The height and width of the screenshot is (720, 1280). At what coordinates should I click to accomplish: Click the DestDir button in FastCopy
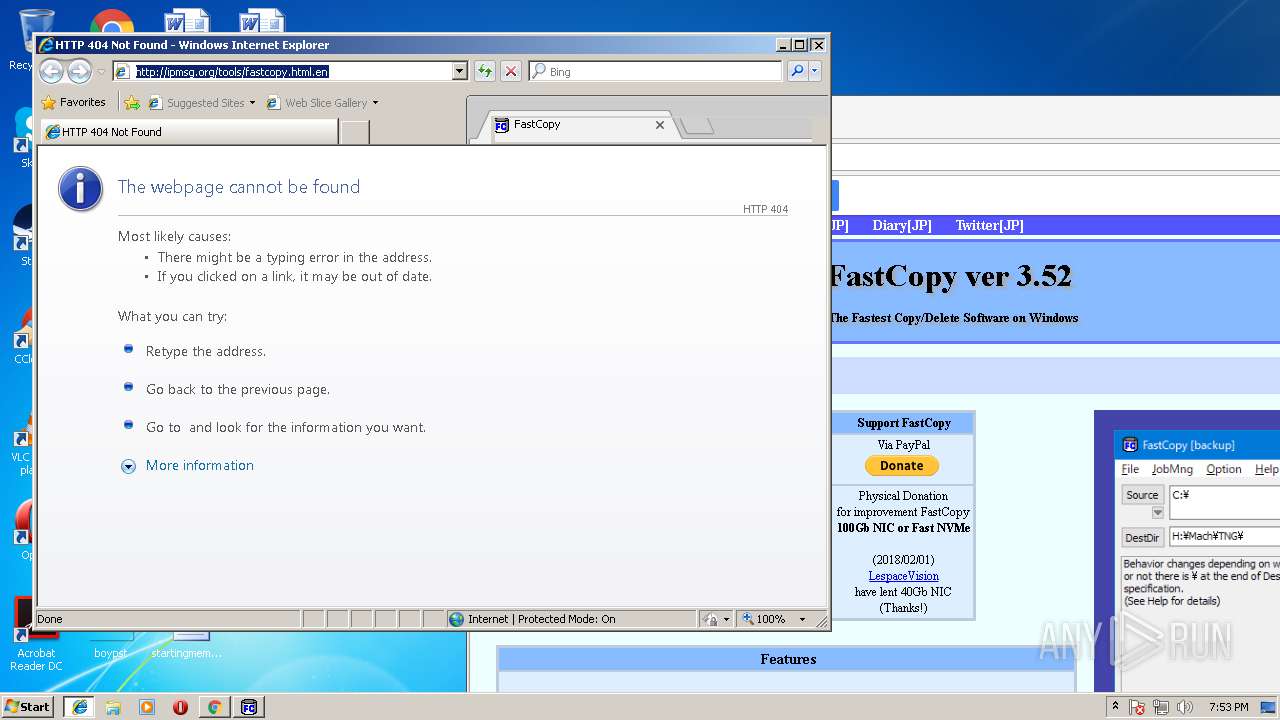[x=1142, y=537]
